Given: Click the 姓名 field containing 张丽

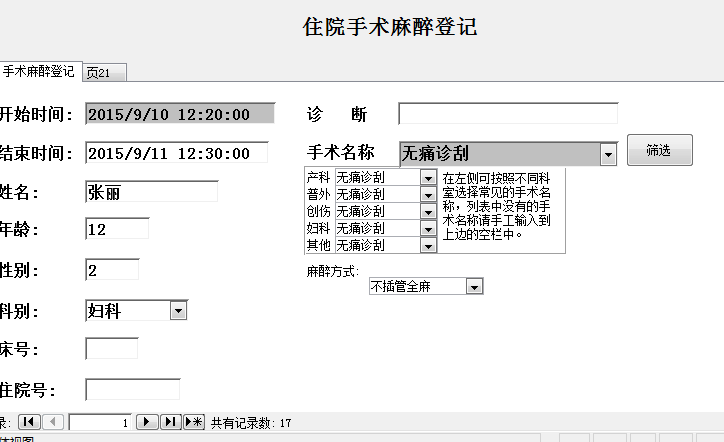Looking at the screenshot, I should [x=152, y=192].
